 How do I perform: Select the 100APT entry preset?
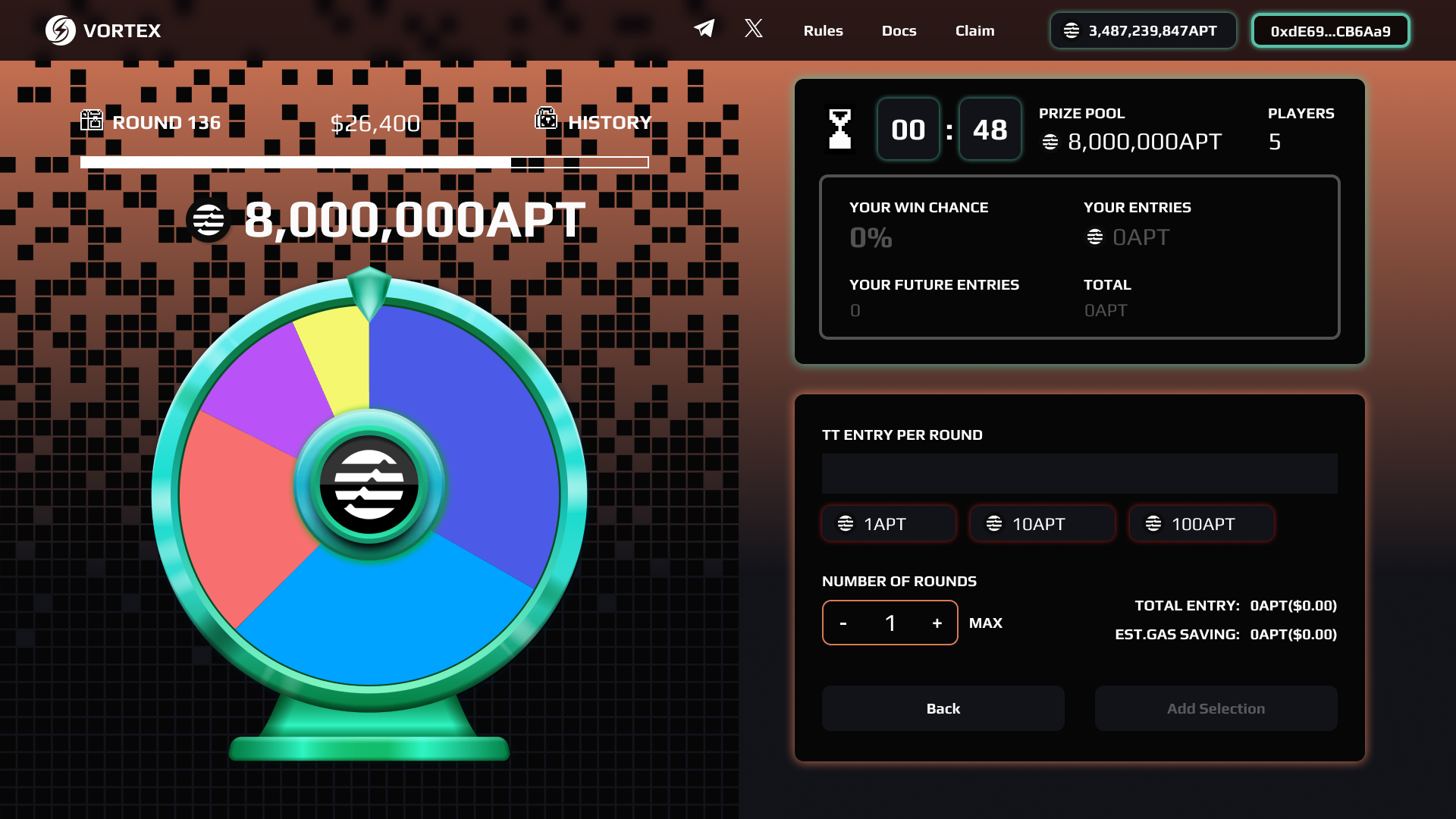1201,524
